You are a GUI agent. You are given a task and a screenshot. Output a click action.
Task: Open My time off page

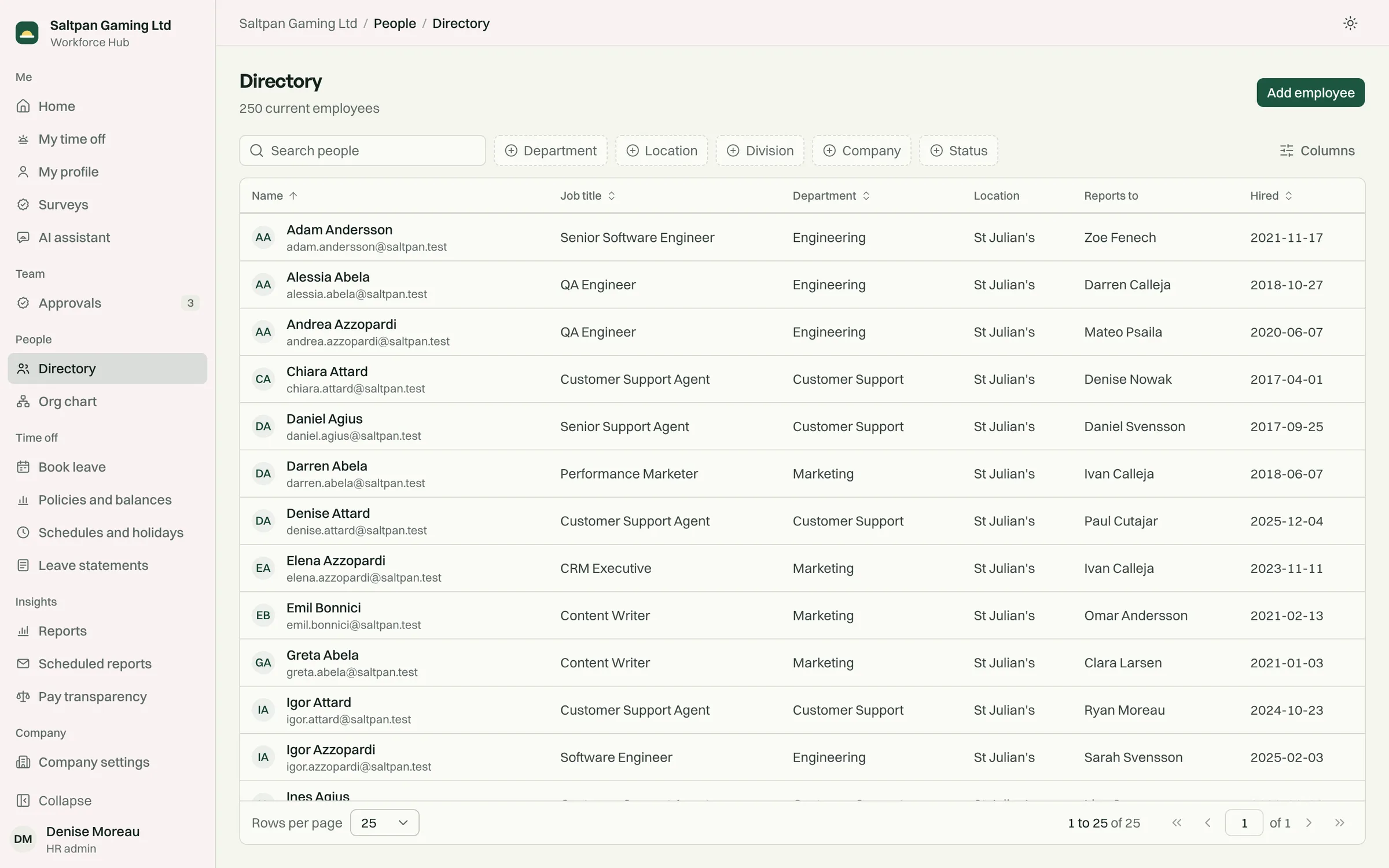[x=107, y=139]
